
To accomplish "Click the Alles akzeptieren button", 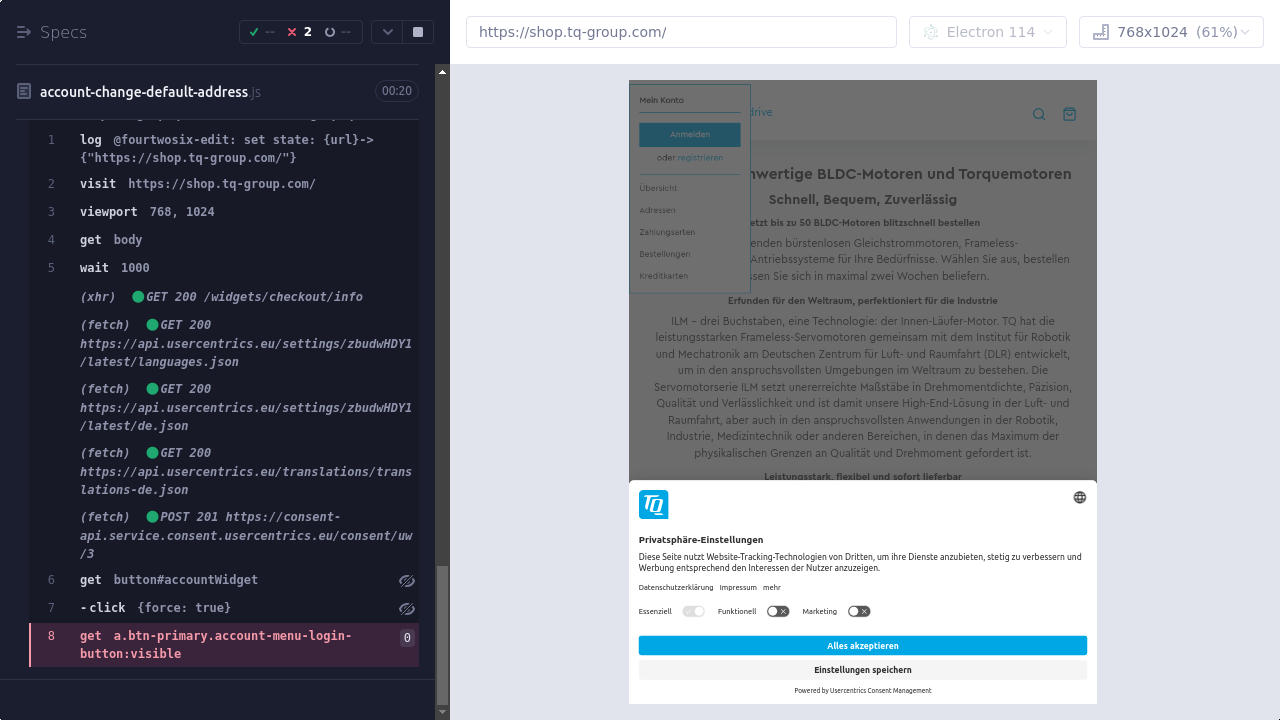I will tap(862, 646).
